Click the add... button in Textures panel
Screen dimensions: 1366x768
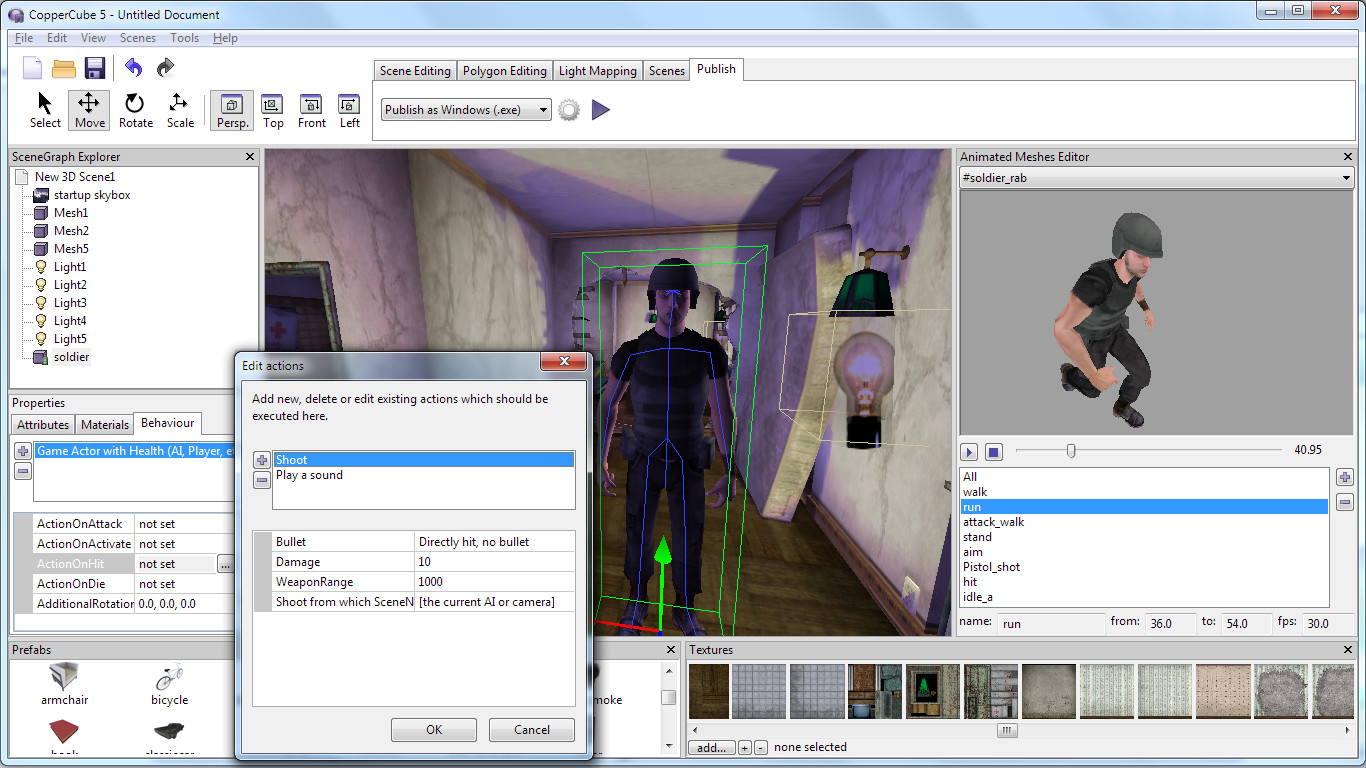[710, 747]
